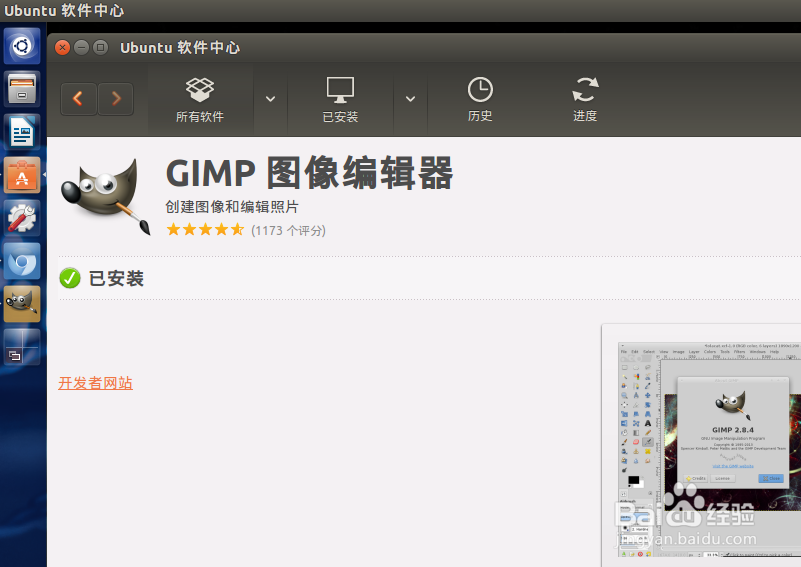Open the Files manager dock icon
Viewport: 801px width, 567px height.
pos(22,89)
